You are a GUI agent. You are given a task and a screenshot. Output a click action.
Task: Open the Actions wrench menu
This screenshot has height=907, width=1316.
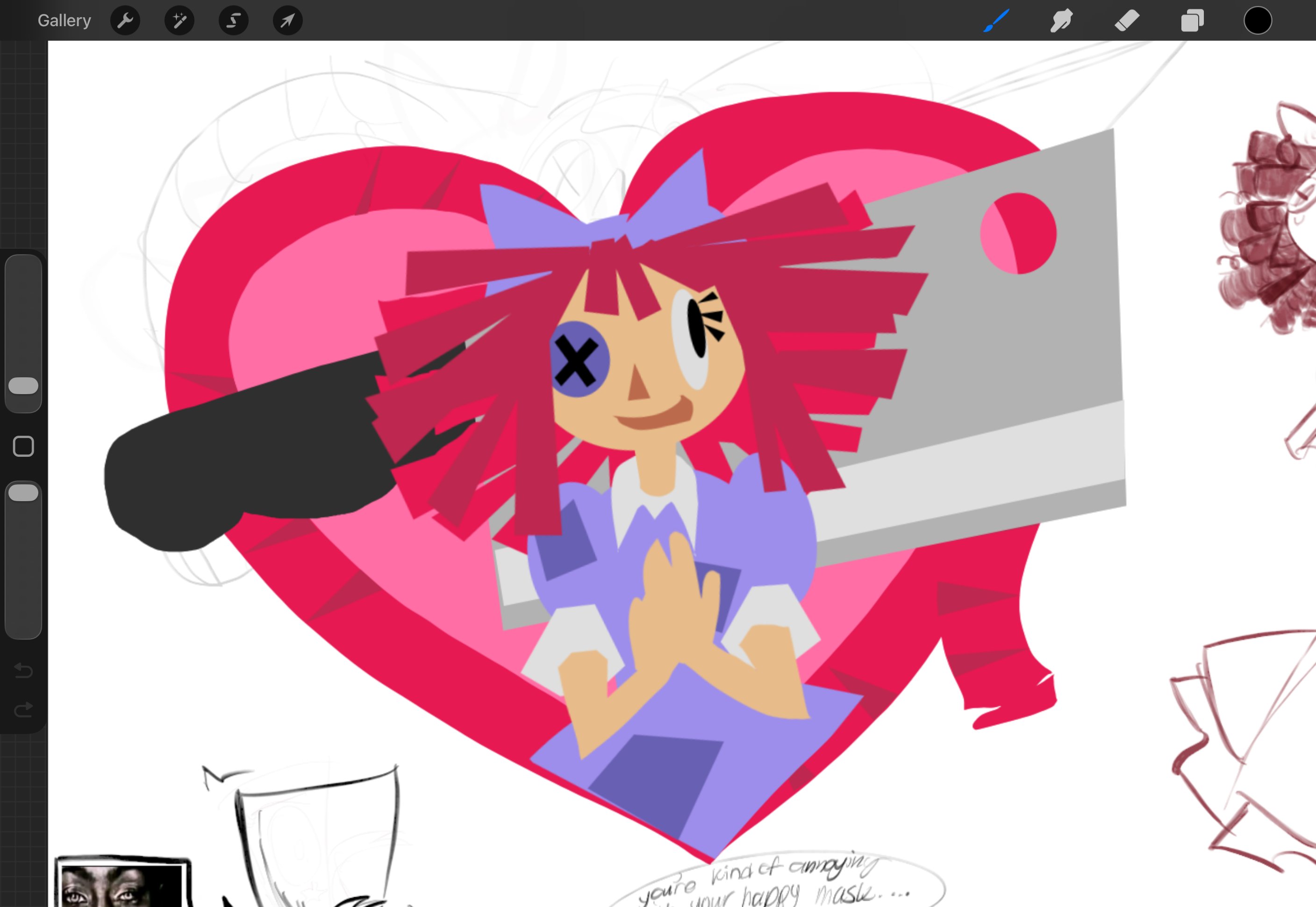[x=125, y=21]
